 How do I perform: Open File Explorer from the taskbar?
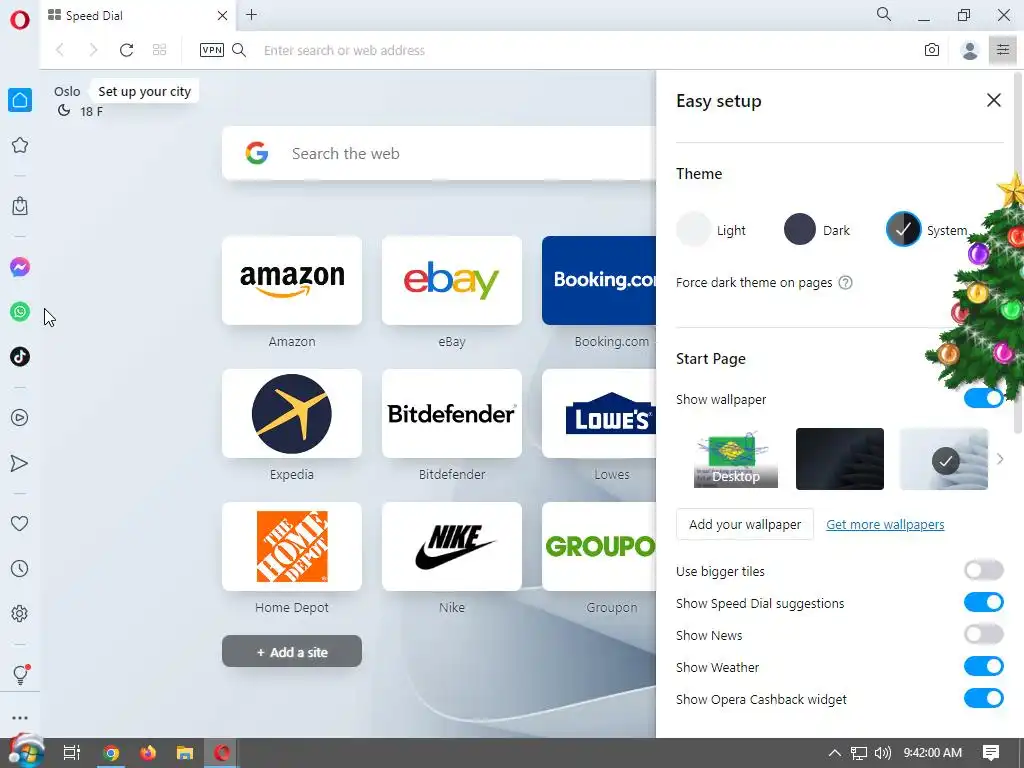click(185, 753)
